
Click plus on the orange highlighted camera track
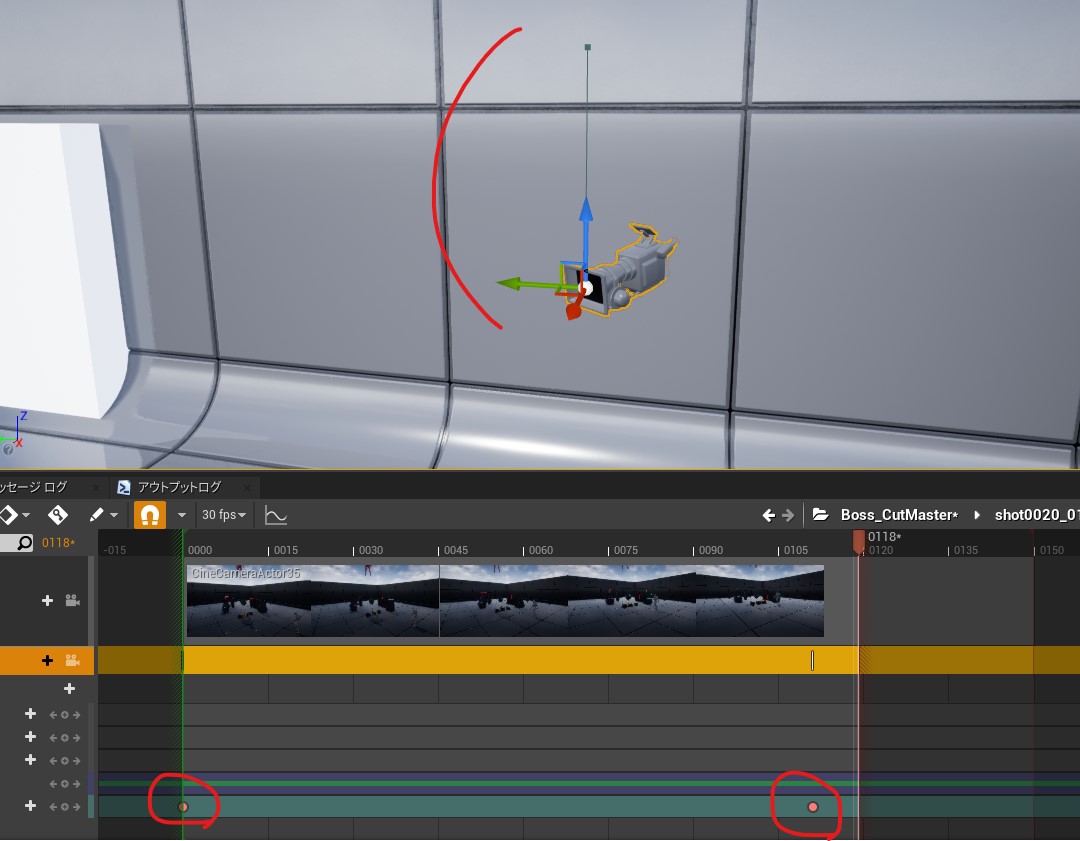point(48,661)
